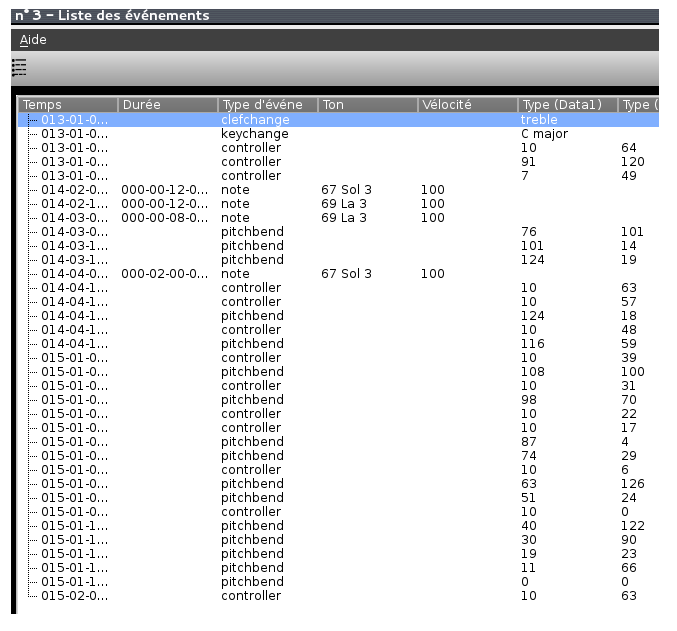Open the Aide menu
Screen dimensions: 677x631
click(x=33, y=40)
